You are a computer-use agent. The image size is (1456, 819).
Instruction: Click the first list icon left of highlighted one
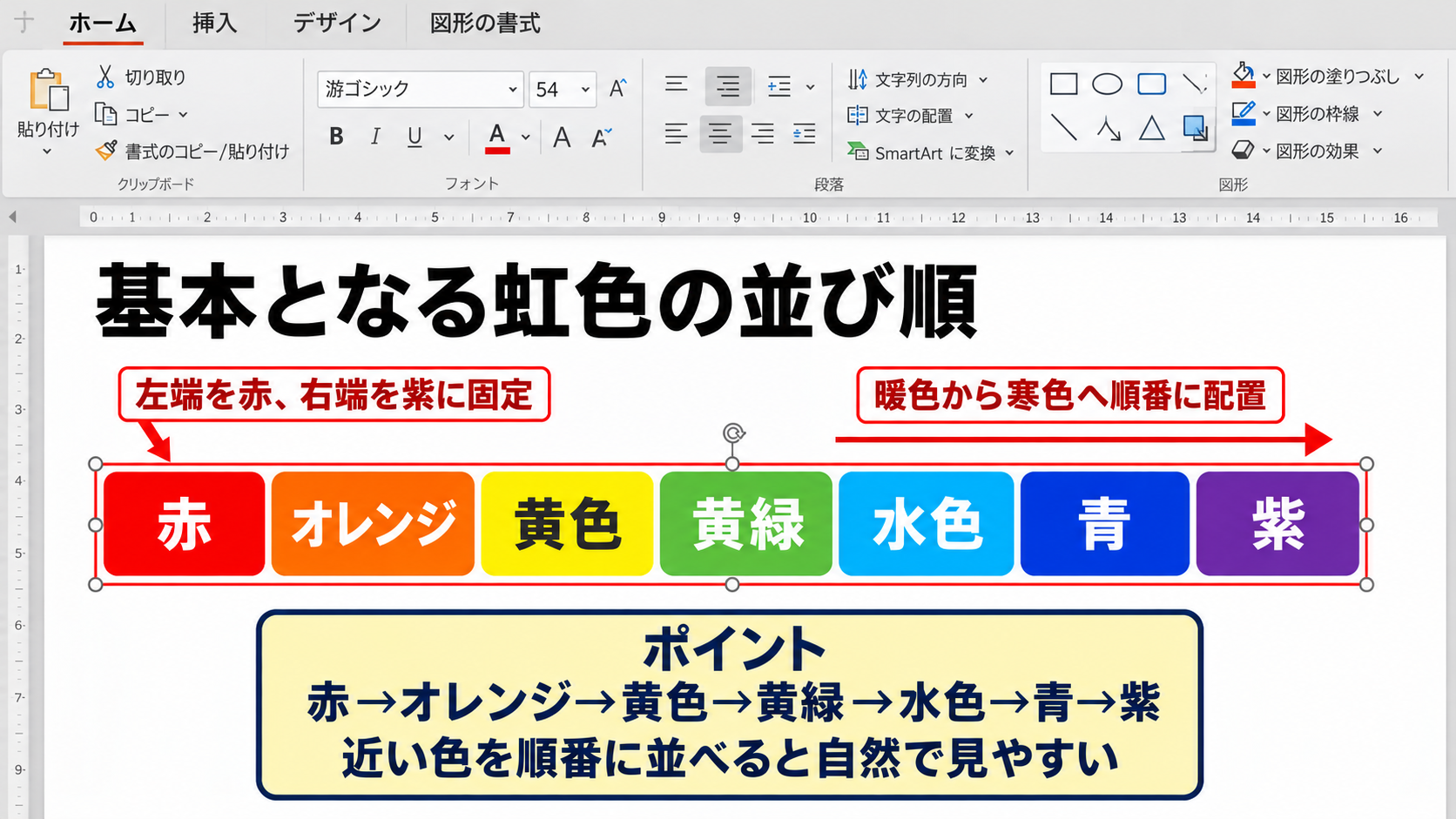point(676,85)
